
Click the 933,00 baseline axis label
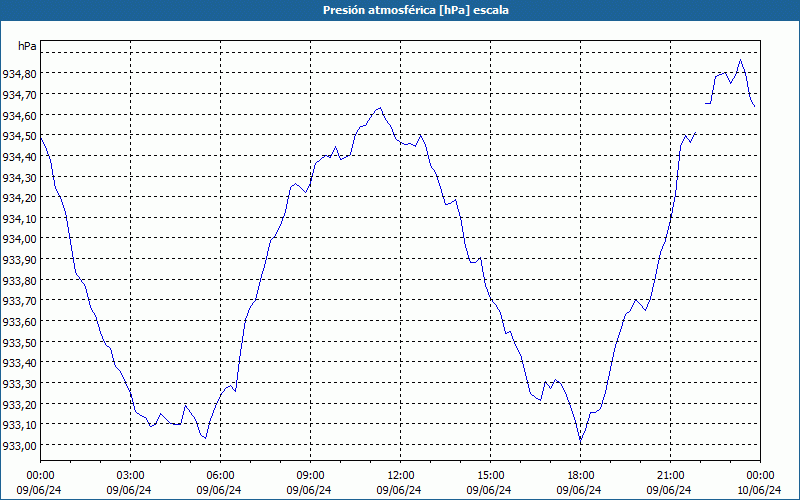19,445
